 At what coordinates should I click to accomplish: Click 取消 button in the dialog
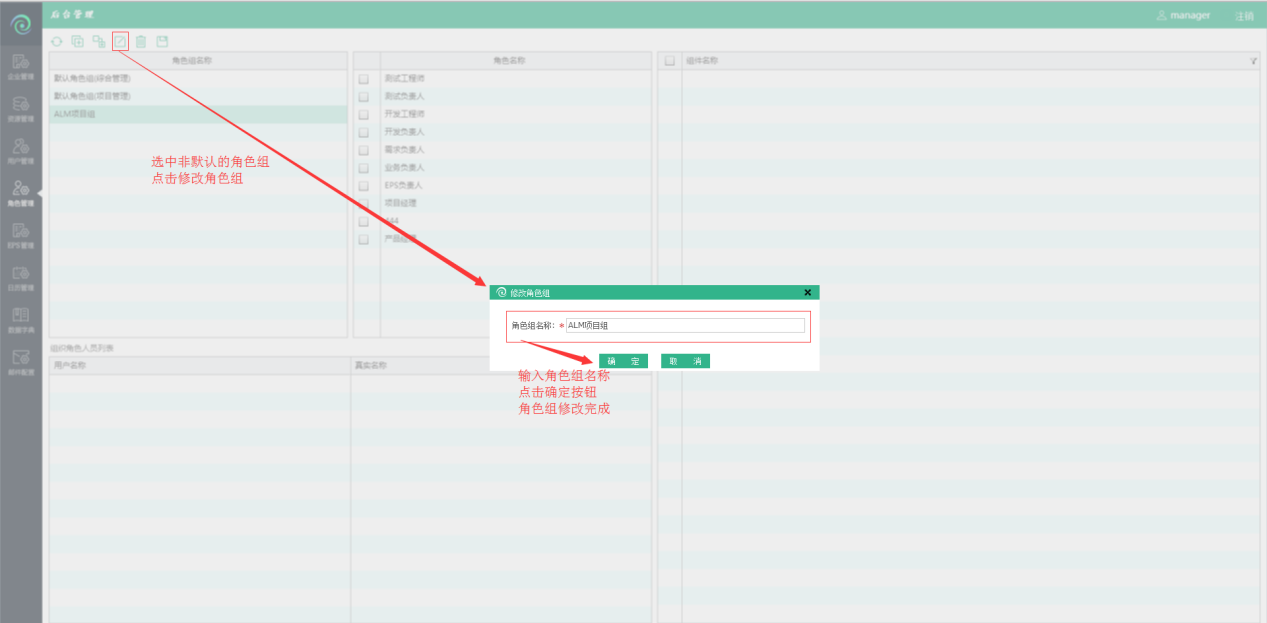[685, 361]
